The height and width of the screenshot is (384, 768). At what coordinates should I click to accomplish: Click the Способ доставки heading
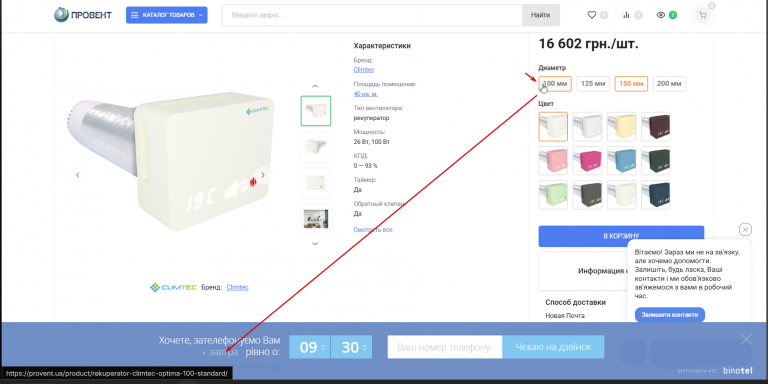576,303
